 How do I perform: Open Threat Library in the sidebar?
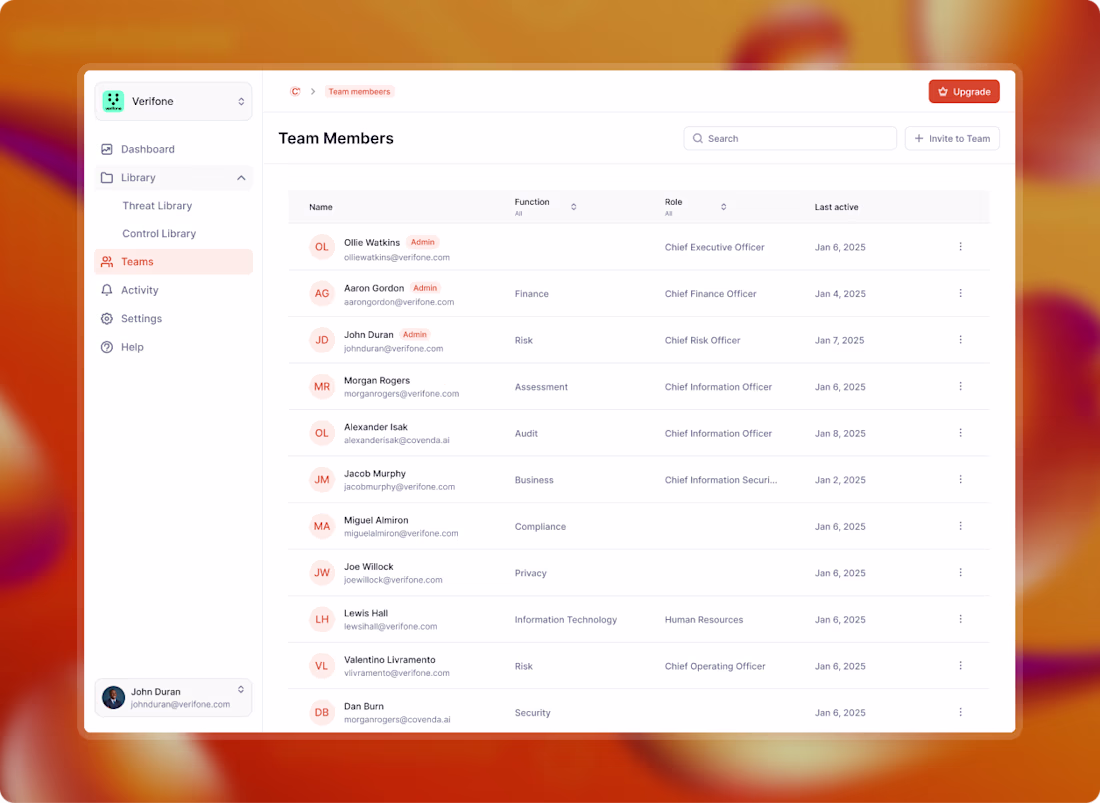(x=157, y=205)
